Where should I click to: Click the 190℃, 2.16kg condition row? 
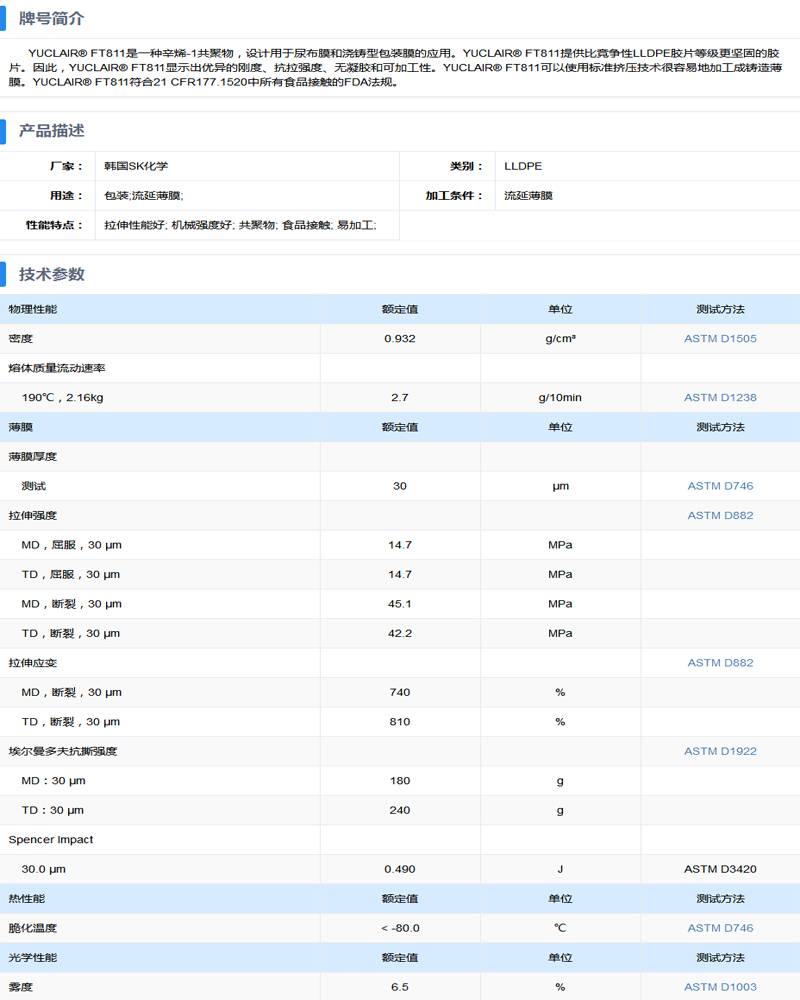click(63, 397)
